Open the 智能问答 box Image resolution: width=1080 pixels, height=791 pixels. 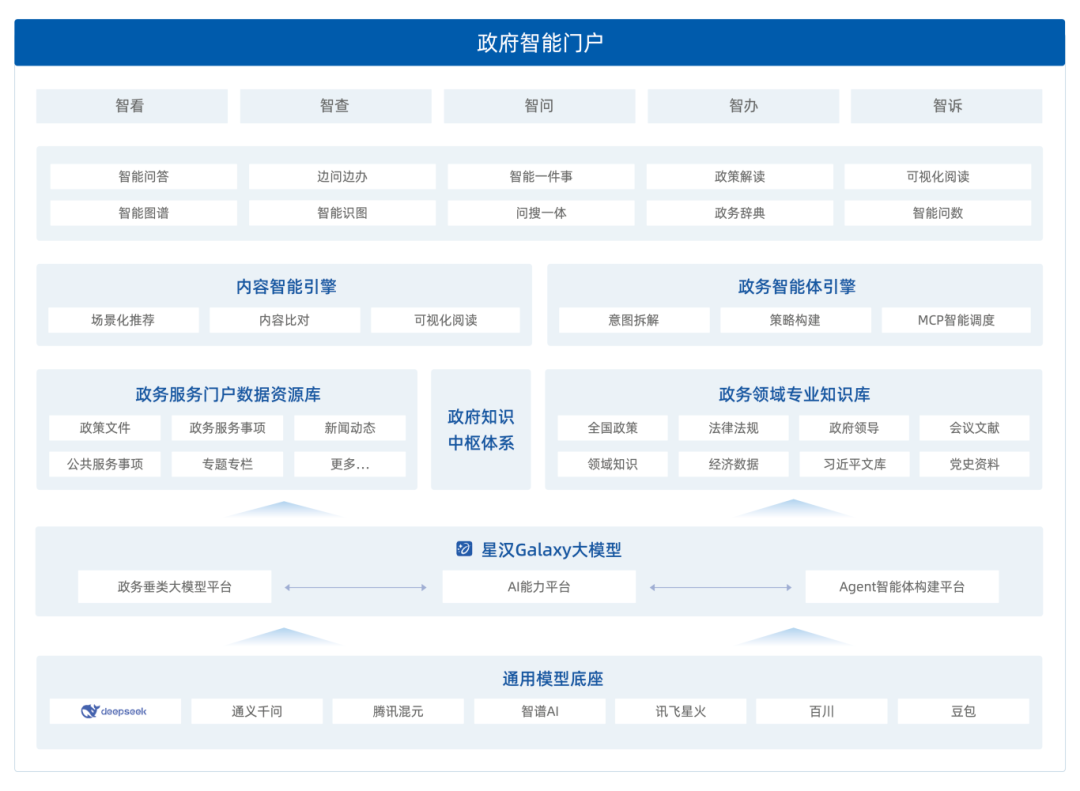coord(143,176)
